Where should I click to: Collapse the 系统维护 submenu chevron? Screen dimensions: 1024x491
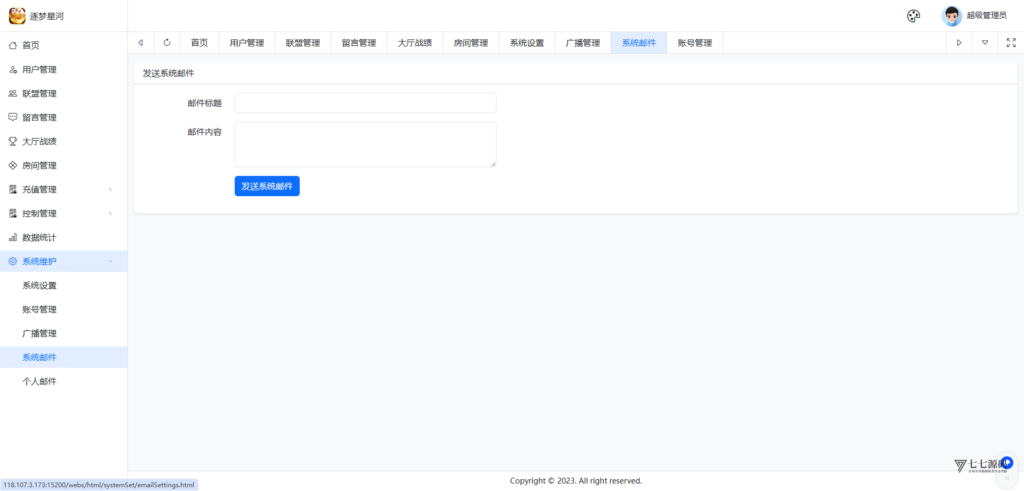pyautogui.click(x=110, y=261)
